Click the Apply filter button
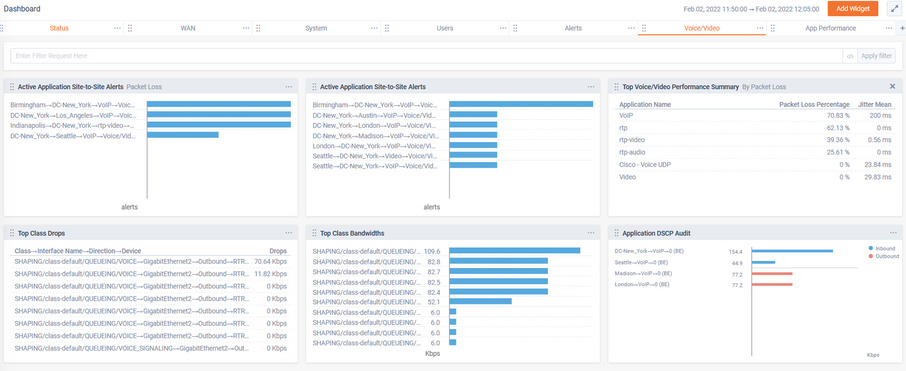The width and height of the screenshot is (906, 371). pyautogui.click(x=877, y=56)
